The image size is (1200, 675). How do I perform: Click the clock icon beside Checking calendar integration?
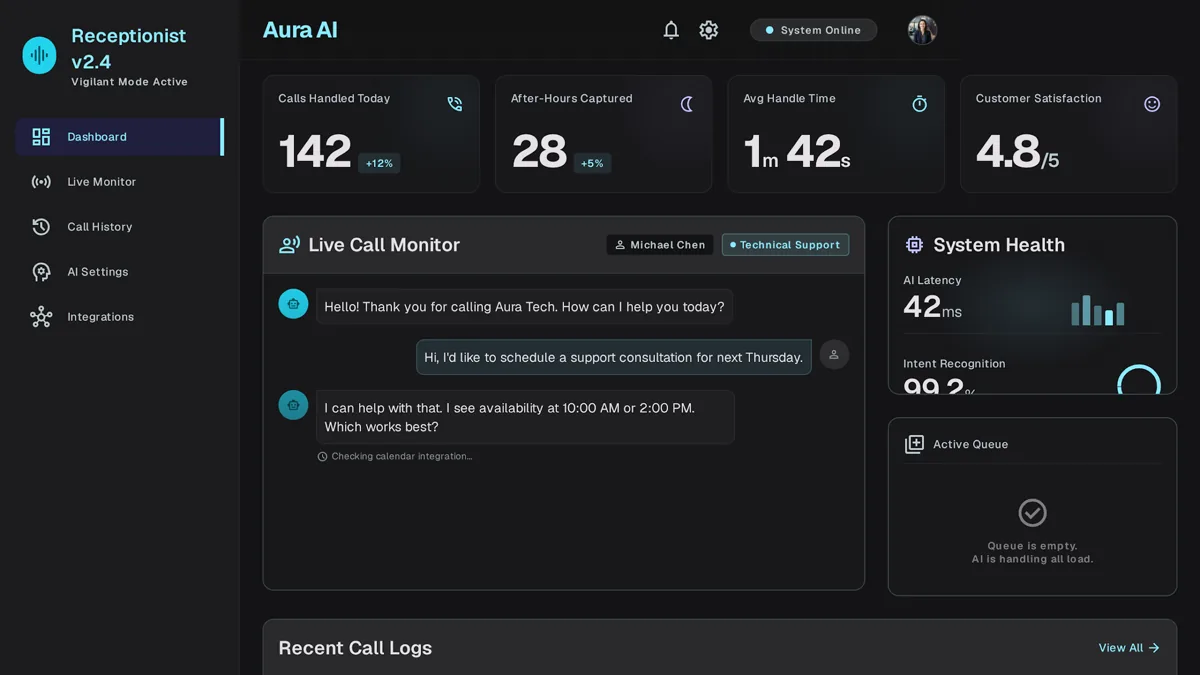[x=322, y=457]
